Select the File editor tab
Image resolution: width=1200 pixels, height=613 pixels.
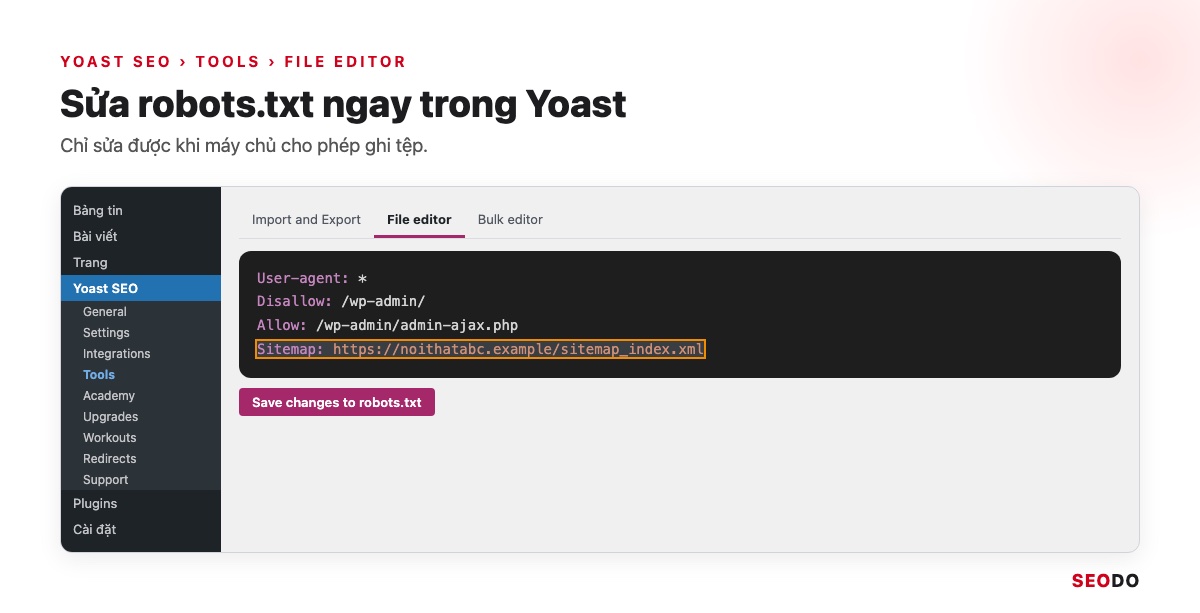pyautogui.click(x=419, y=220)
